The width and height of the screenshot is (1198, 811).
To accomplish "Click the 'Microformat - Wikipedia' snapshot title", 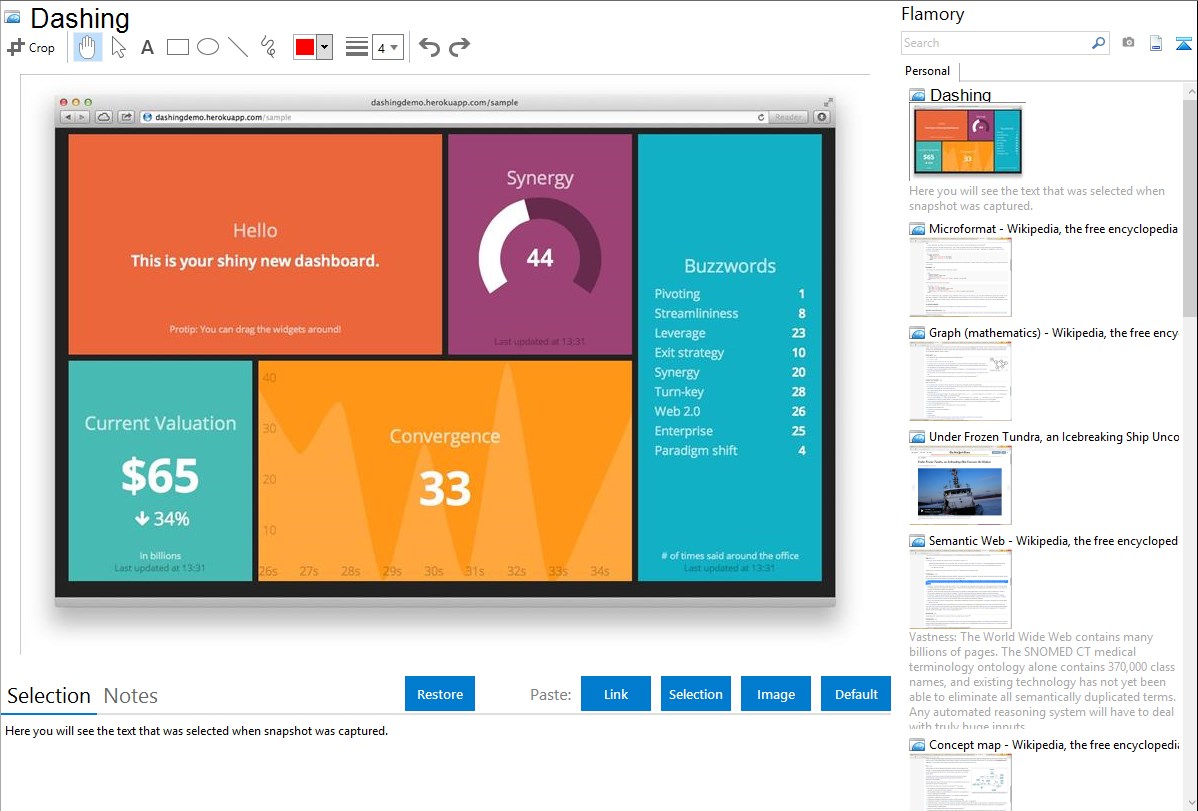I will pyautogui.click(x=1053, y=229).
